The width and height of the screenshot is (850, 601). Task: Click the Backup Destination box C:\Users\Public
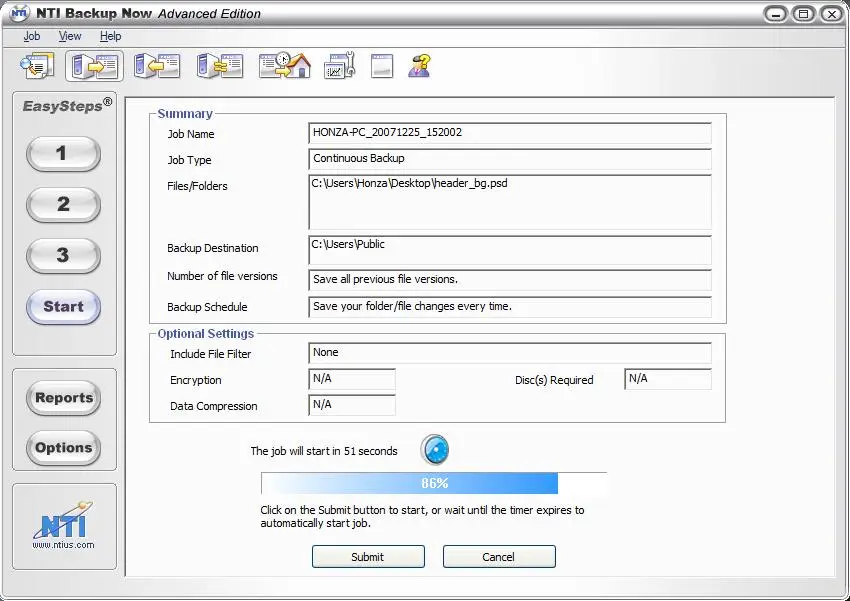[x=510, y=250]
